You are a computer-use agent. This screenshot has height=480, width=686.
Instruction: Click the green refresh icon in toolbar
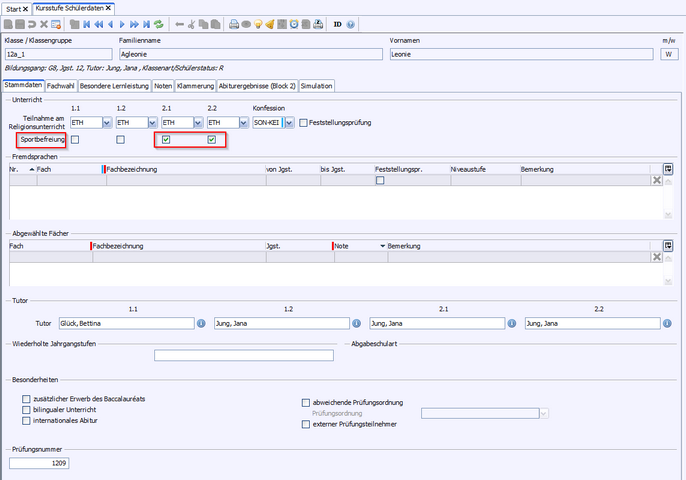pyautogui.click(x=158, y=23)
